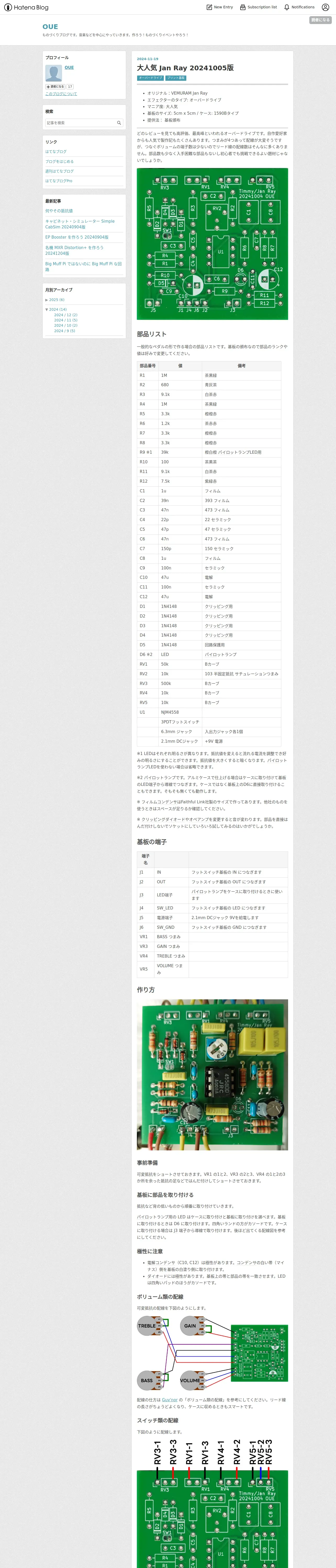Open archive 2024 / 9 (5)

[65, 331]
